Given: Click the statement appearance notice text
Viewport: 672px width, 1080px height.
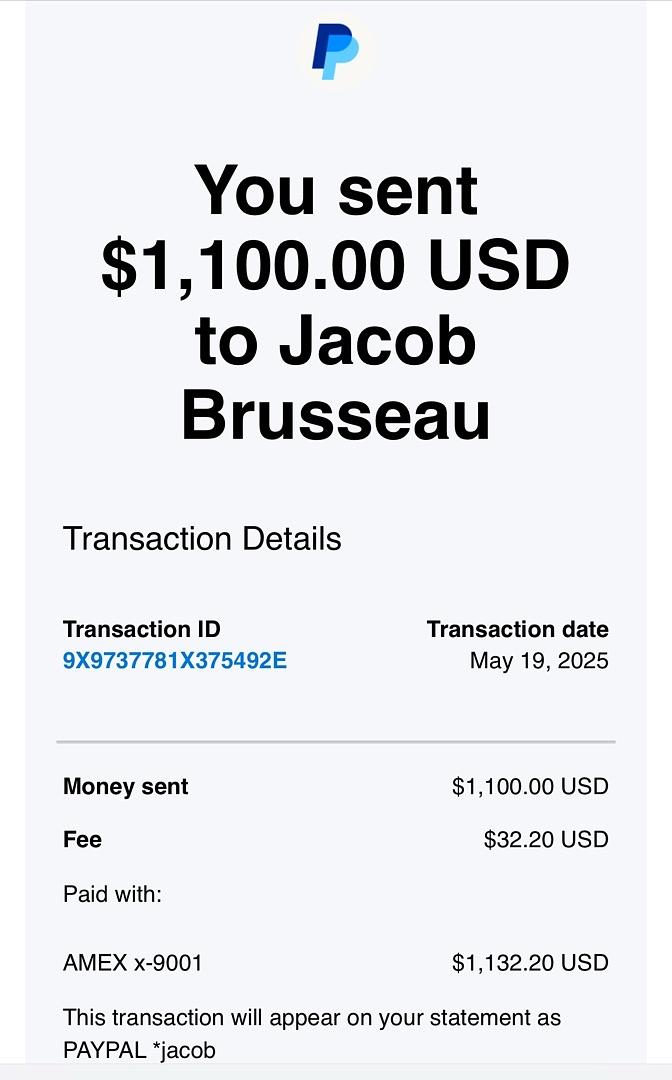Looking at the screenshot, I should pos(312,1018).
